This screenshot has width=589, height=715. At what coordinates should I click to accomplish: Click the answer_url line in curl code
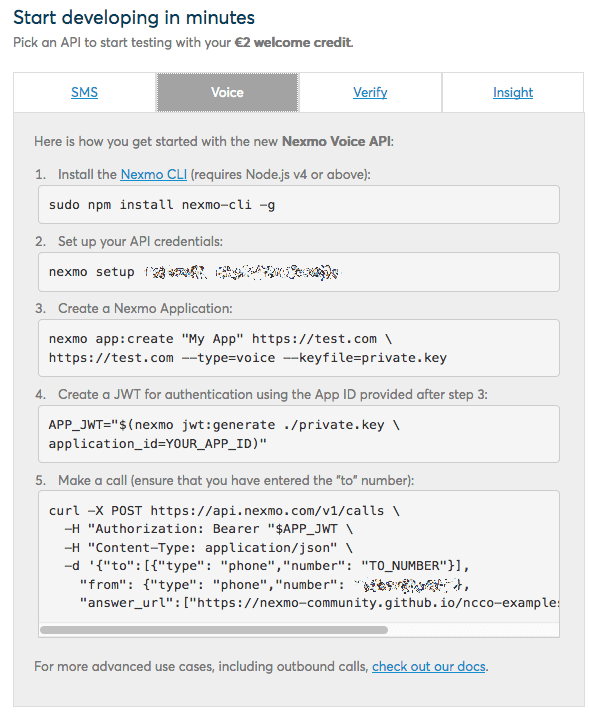[x=319, y=603]
